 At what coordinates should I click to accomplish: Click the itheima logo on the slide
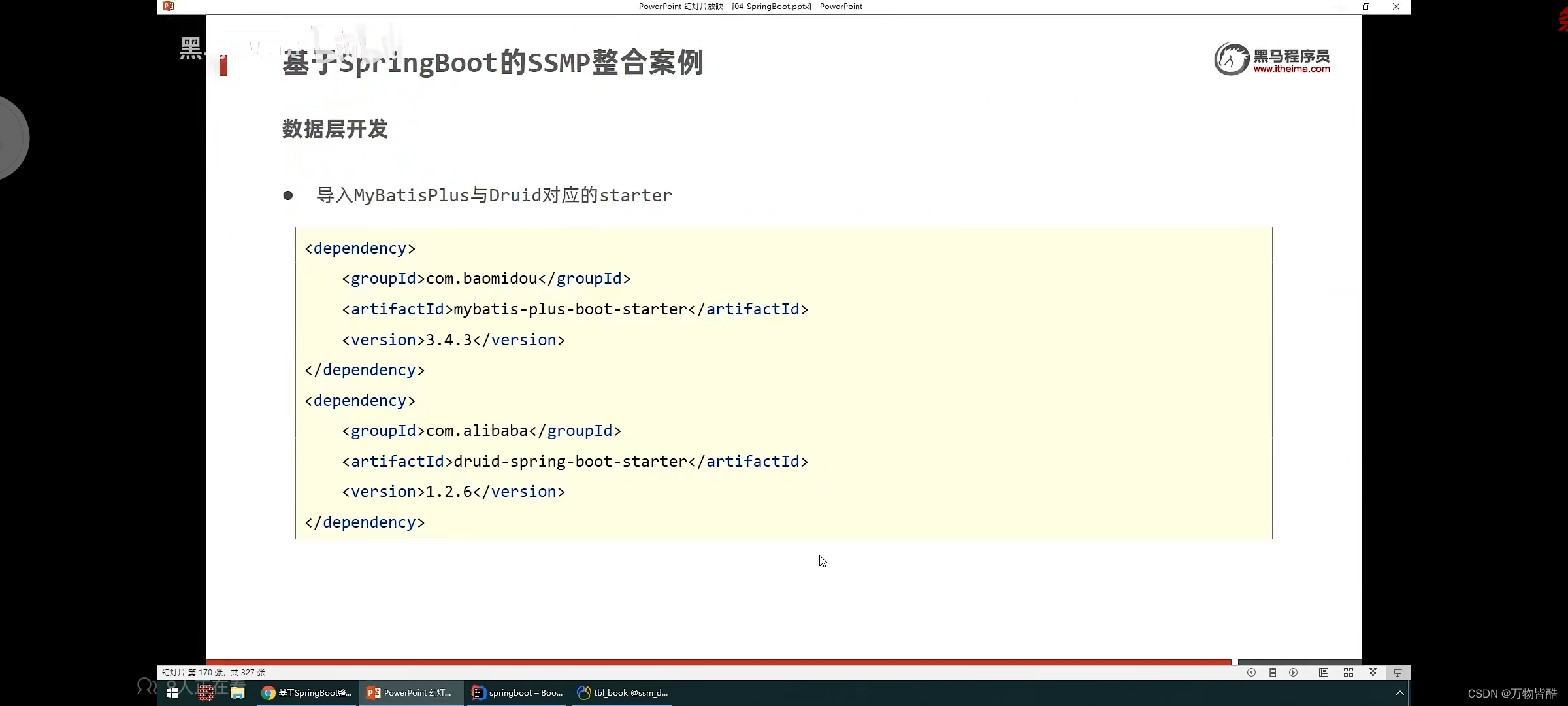(1272, 59)
